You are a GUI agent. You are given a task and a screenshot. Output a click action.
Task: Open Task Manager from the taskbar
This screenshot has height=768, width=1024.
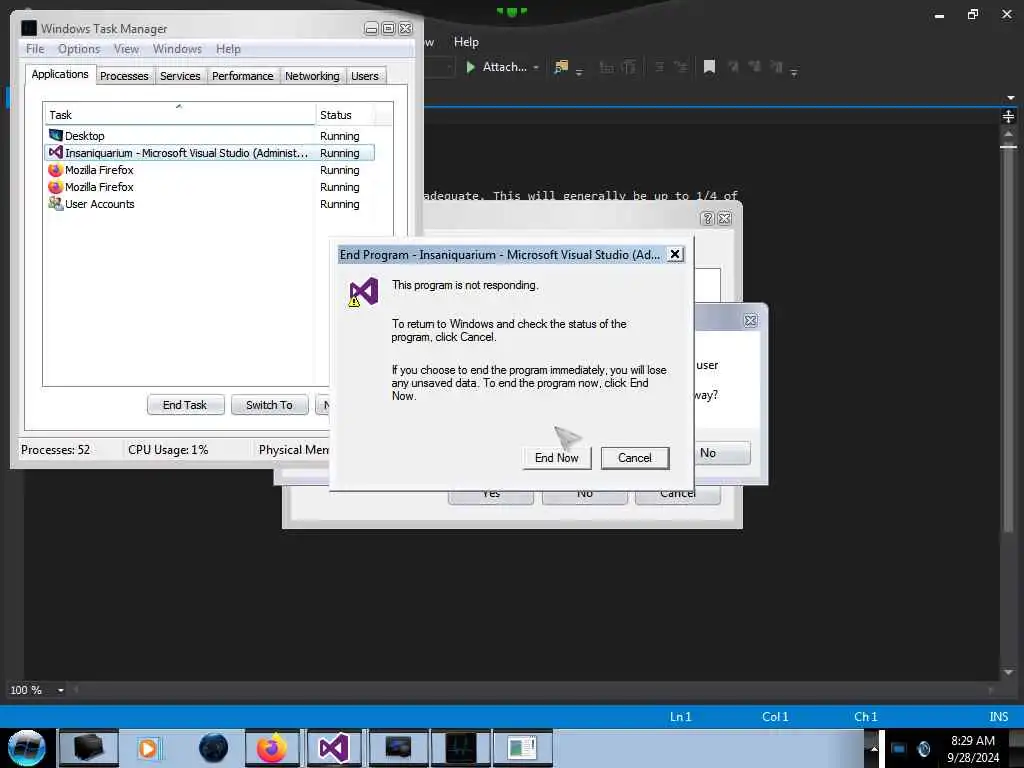click(460, 748)
